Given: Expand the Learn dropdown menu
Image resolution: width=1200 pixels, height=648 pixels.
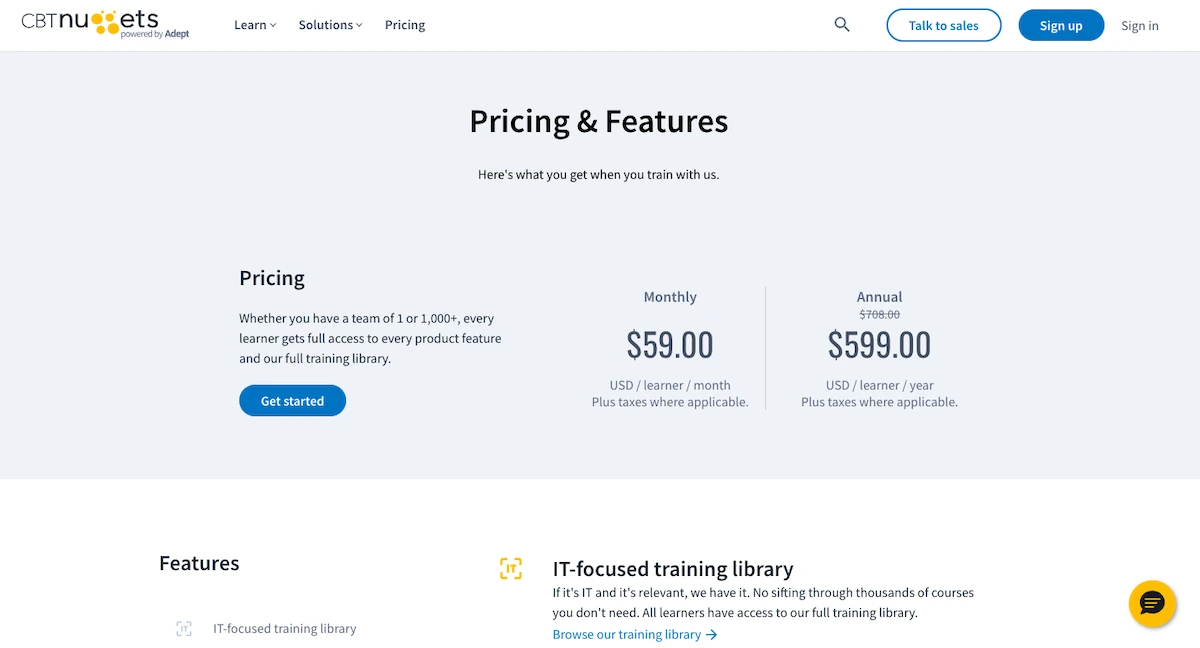Looking at the screenshot, I should click(255, 25).
